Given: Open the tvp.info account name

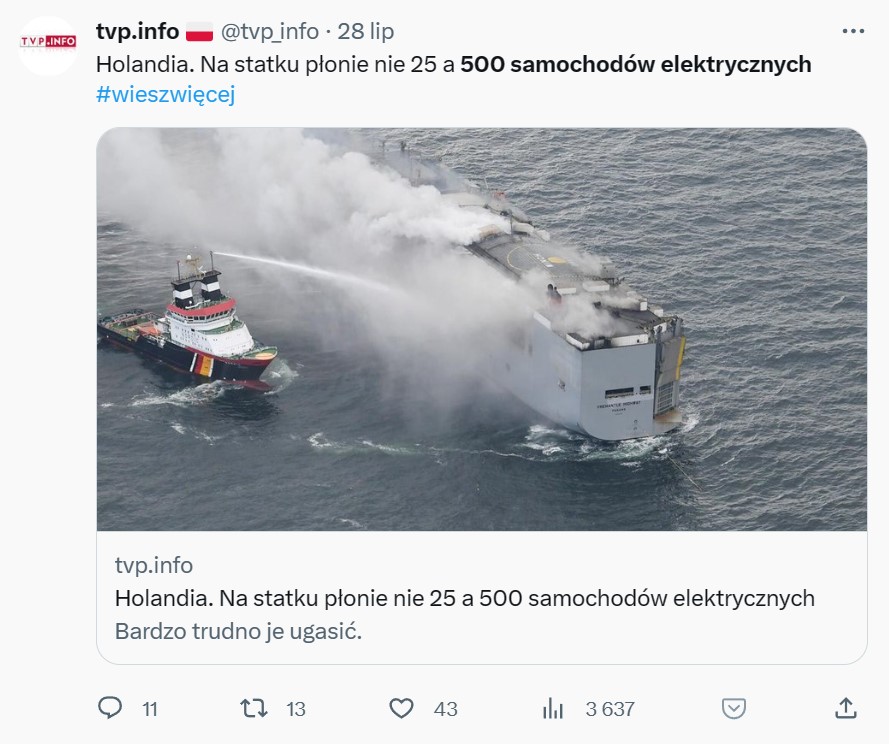Looking at the screenshot, I should click(137, 31).
